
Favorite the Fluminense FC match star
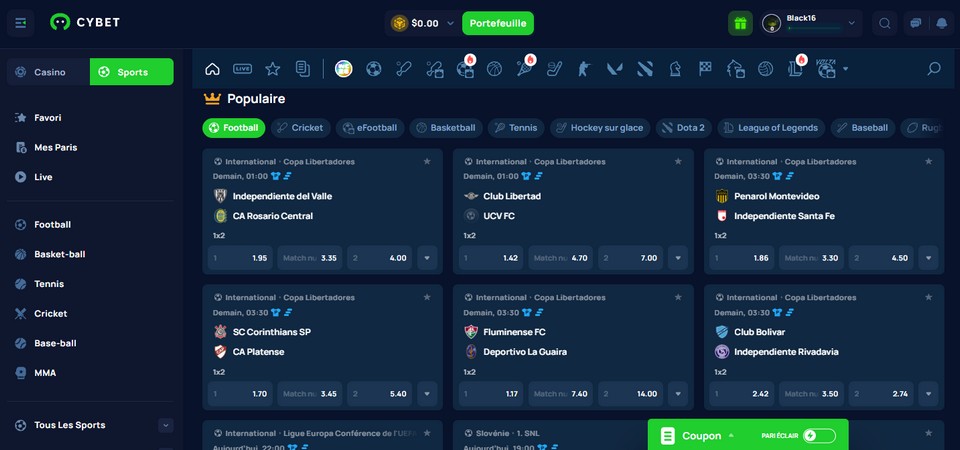pyautogui.click(x=678, y=298)
